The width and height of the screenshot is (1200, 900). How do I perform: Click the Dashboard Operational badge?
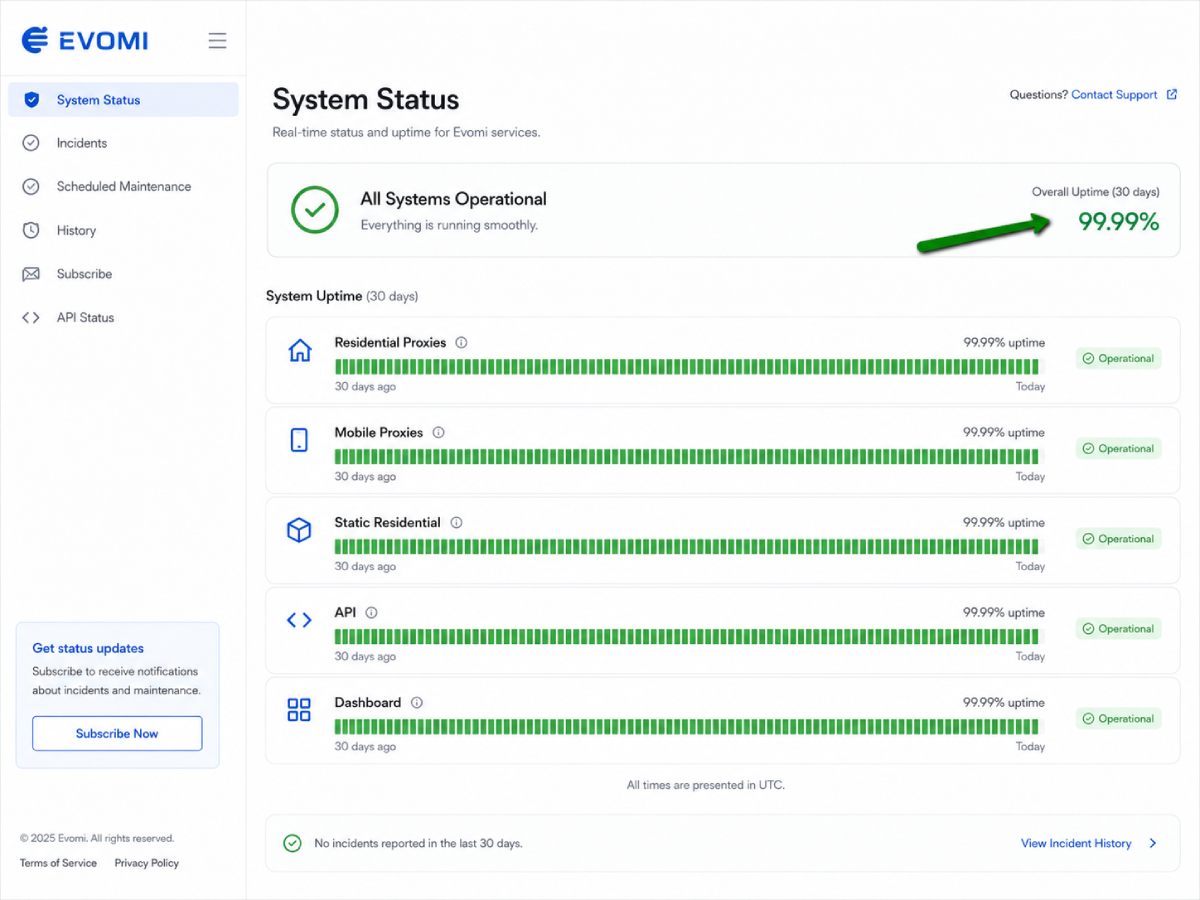tap(1119, 719)
